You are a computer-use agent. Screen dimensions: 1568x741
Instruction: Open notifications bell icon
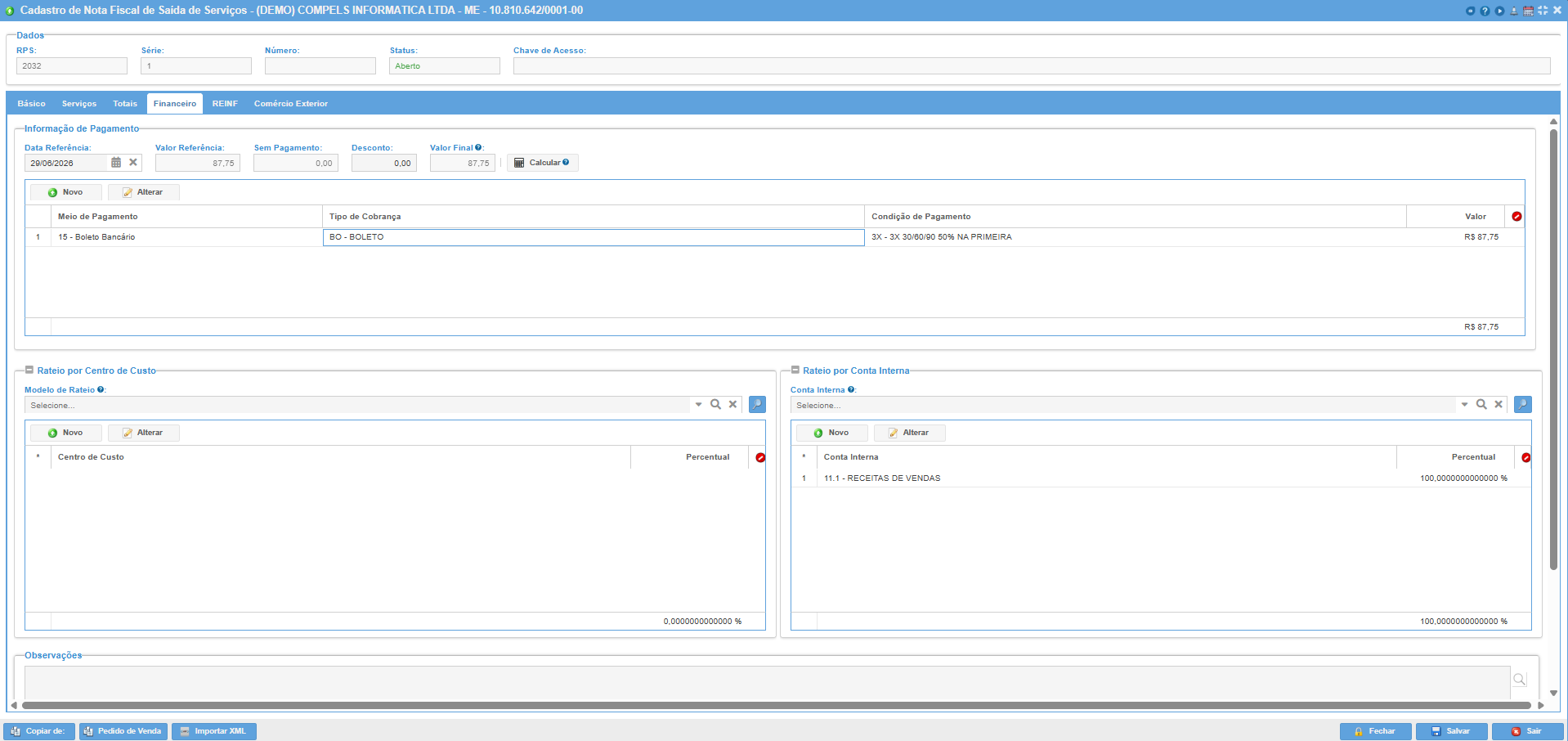tap(1514, 11)
